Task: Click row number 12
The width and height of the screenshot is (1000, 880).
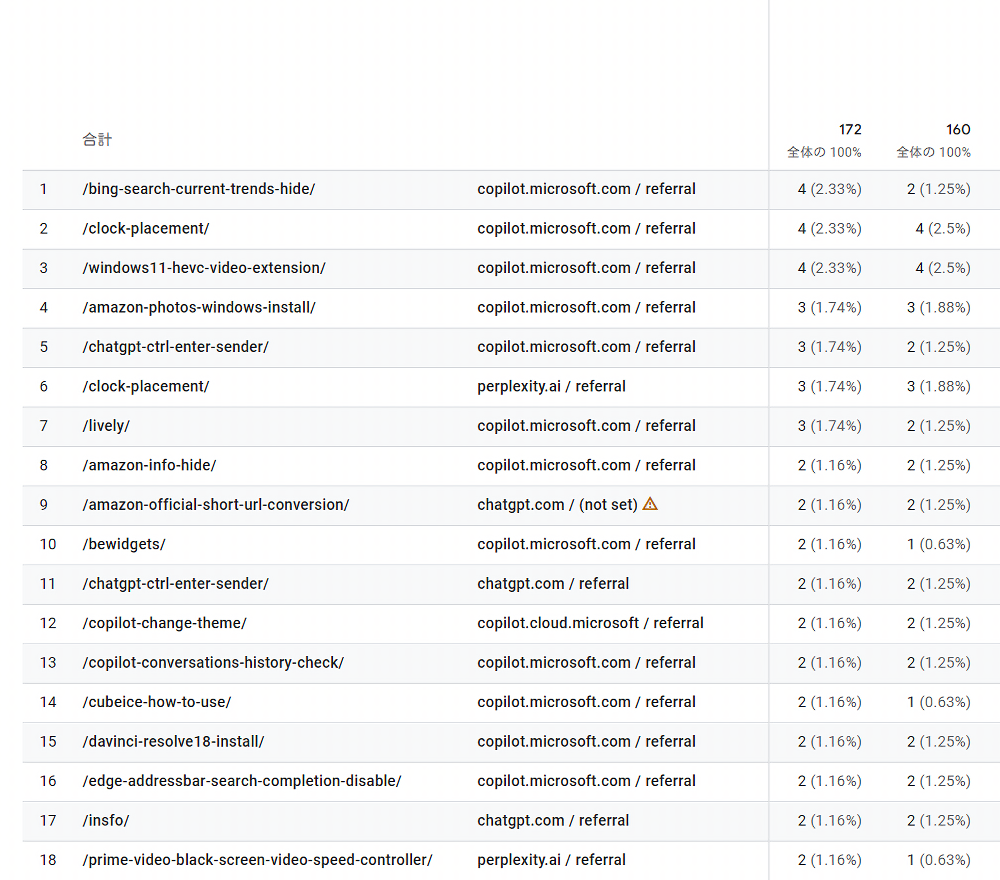Action: tap(48, 623)
